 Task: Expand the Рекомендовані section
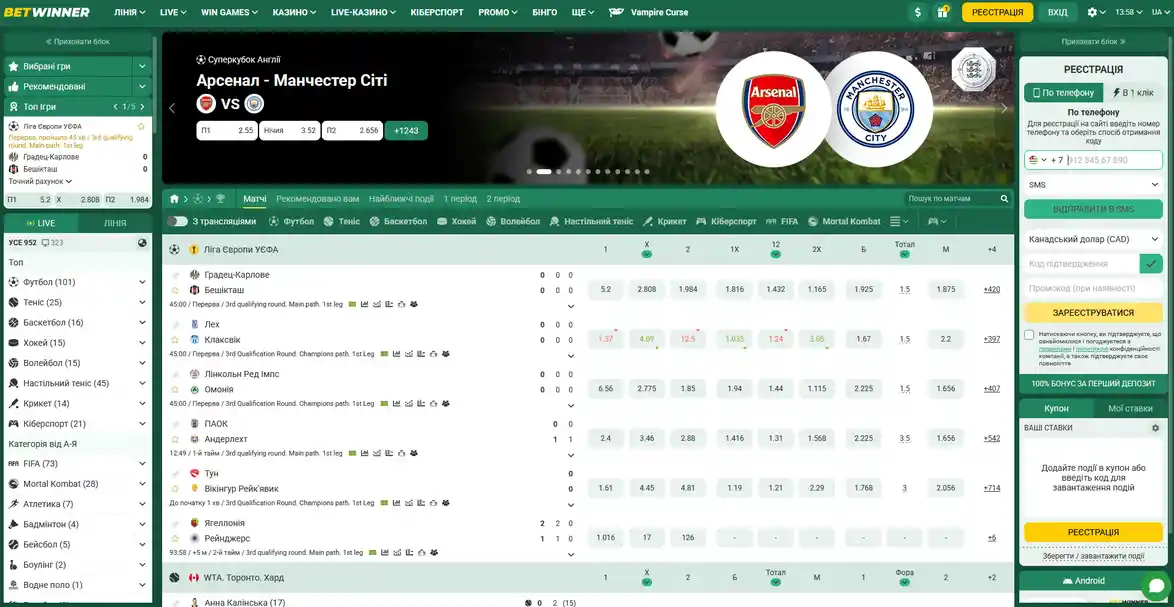142,86
